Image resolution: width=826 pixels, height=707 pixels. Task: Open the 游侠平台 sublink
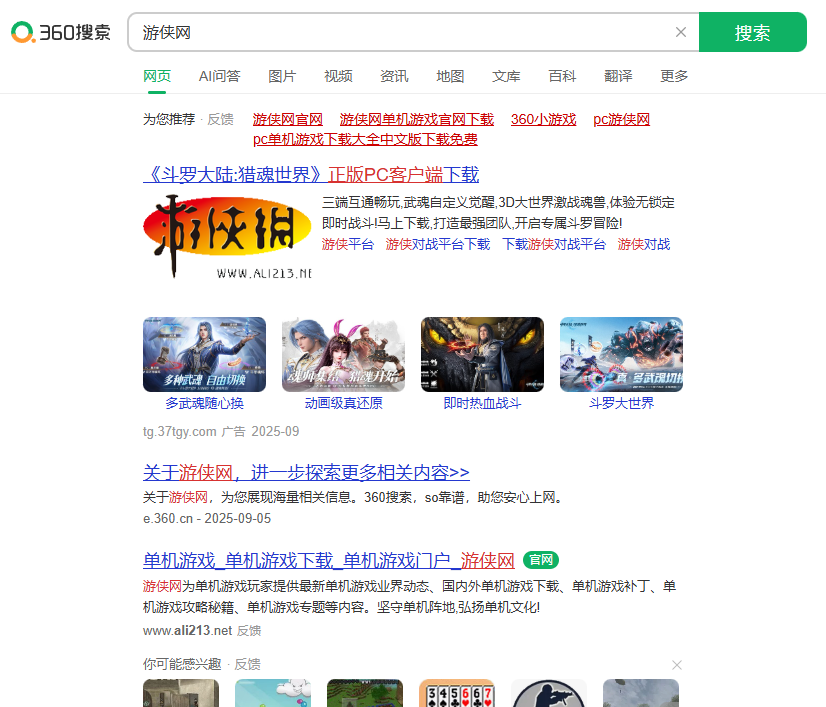(x=348, y=244)
